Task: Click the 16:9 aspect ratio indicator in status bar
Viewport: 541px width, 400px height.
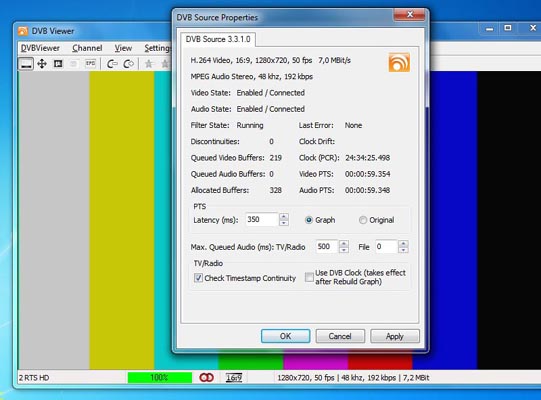Action: 234,378
